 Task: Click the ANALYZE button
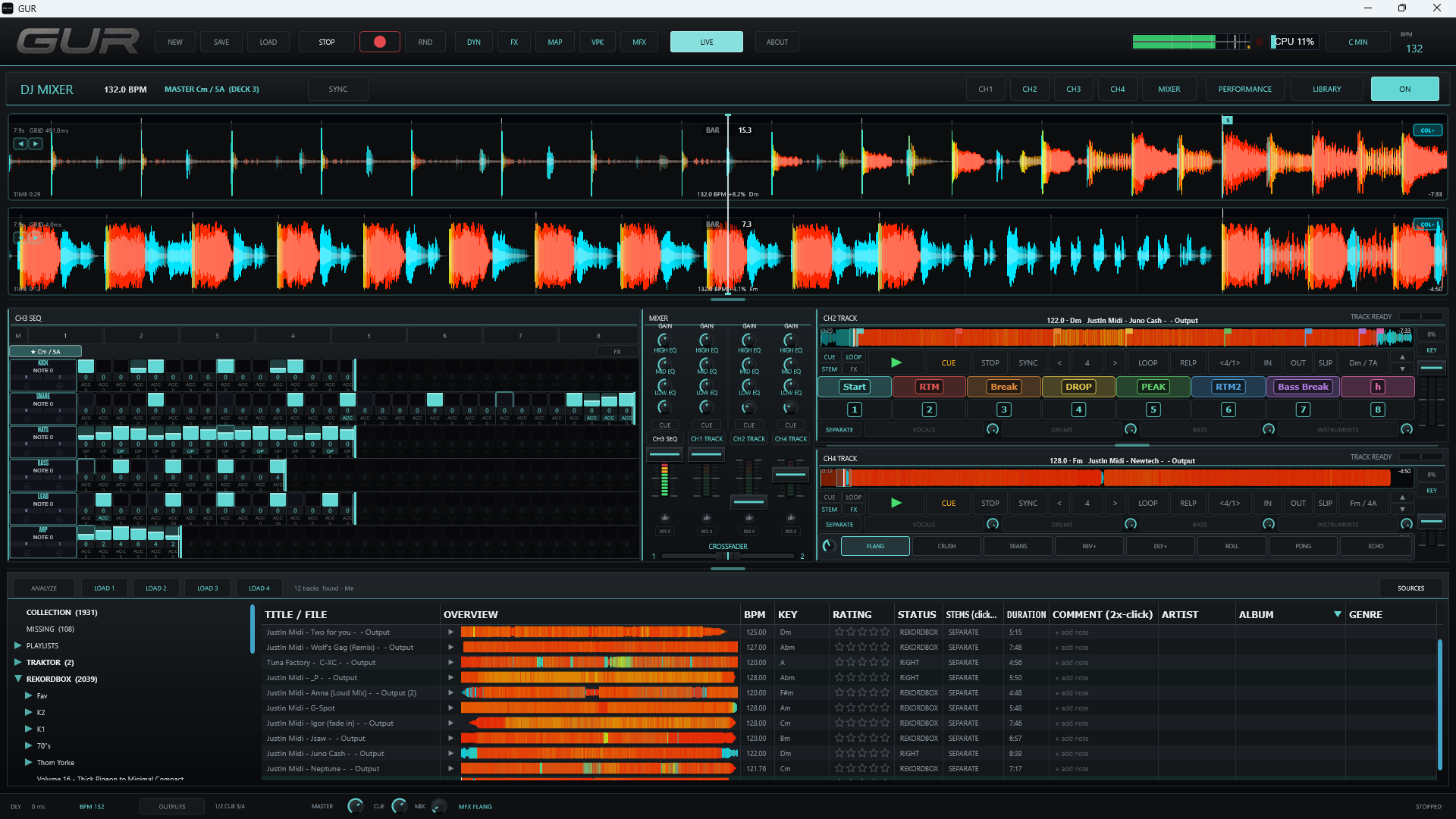click(x=44, y=588)
